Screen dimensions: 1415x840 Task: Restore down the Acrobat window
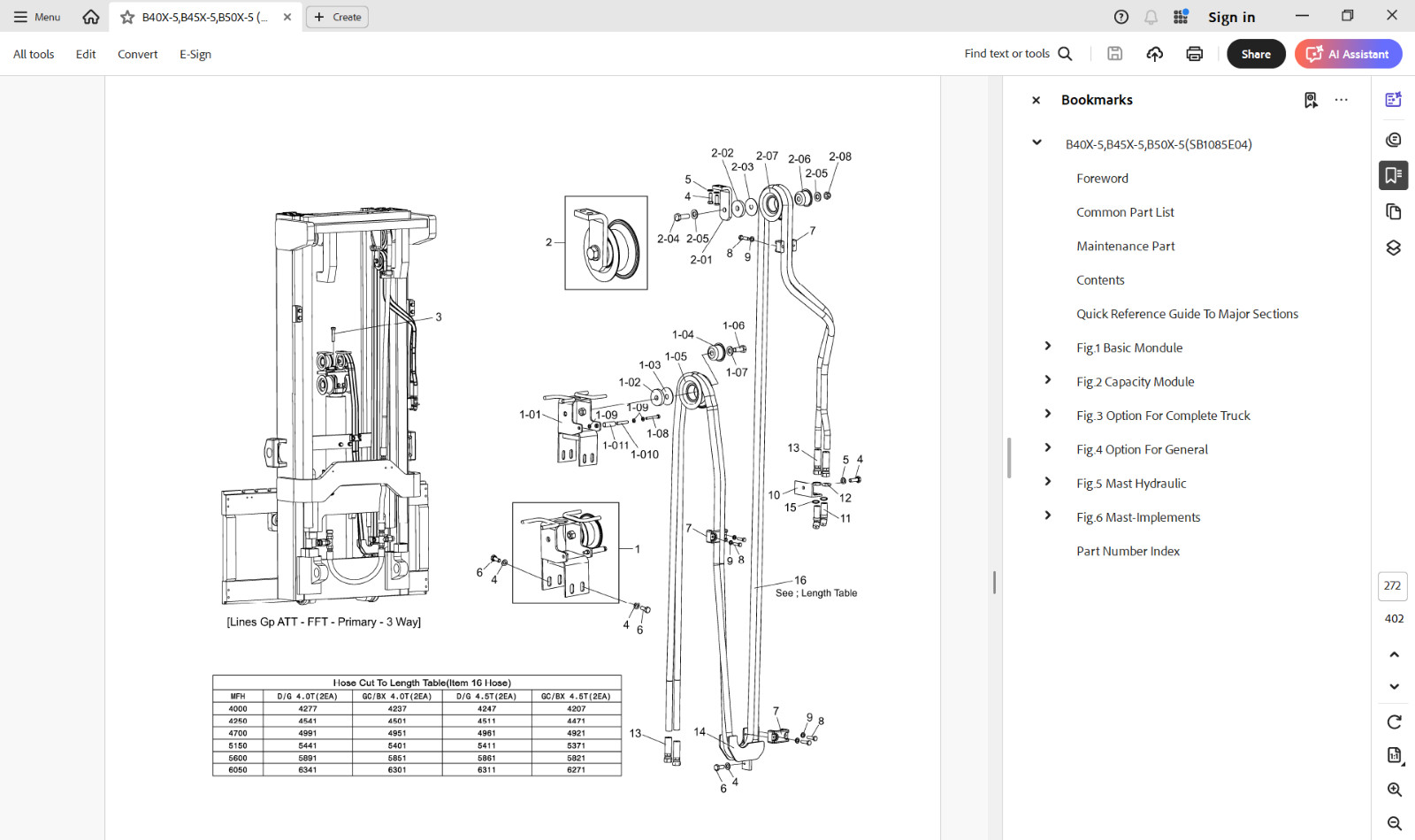(1347, 16)
